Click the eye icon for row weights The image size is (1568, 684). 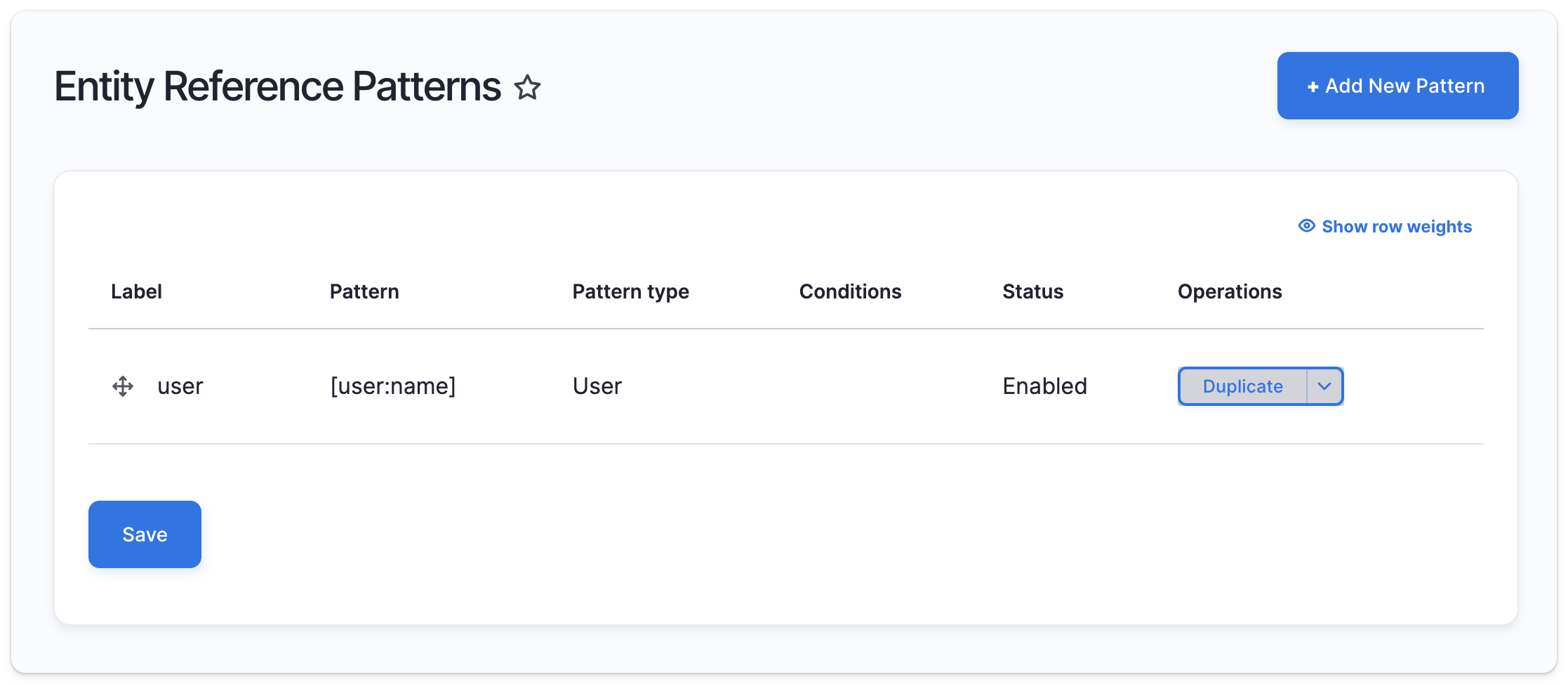(x=1306, y=225)
